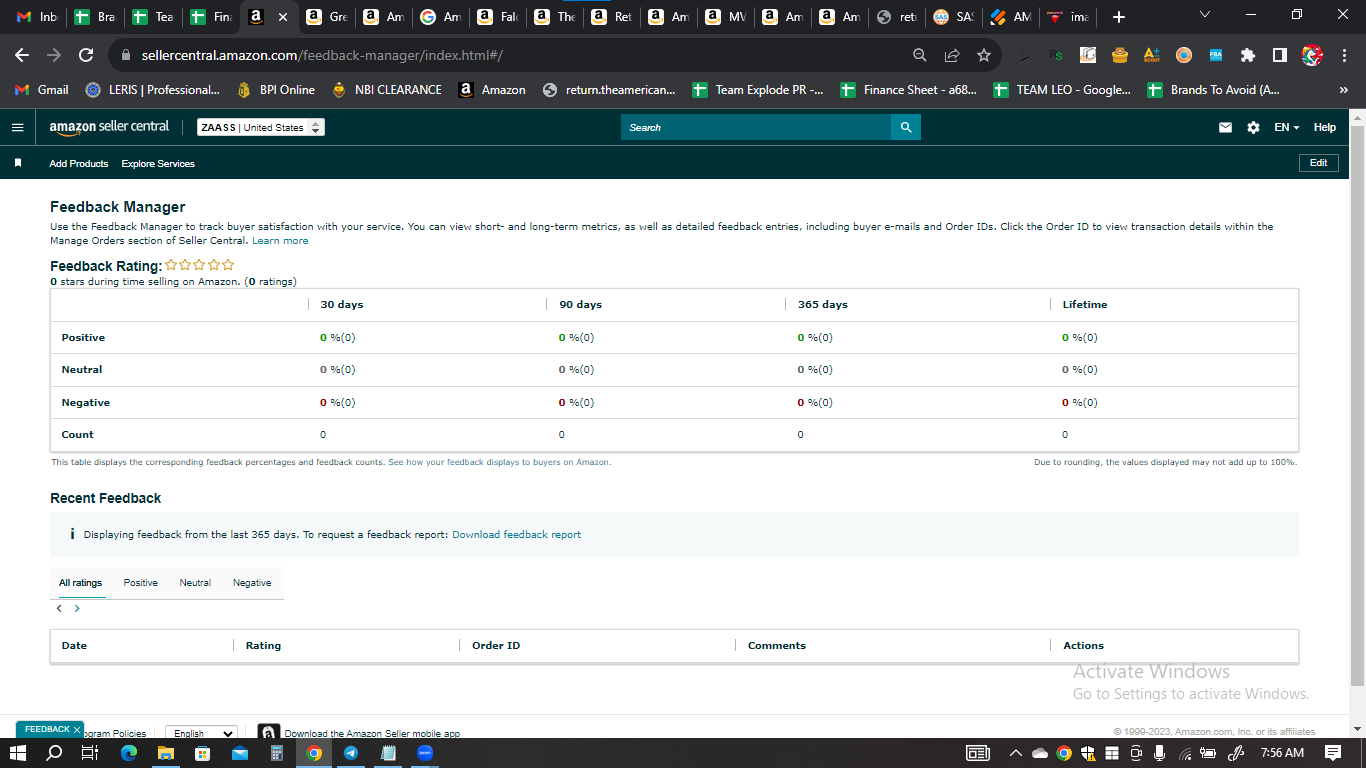Open the Learn more link
Screen dimensions: 1366x768
tap(280, 241)
